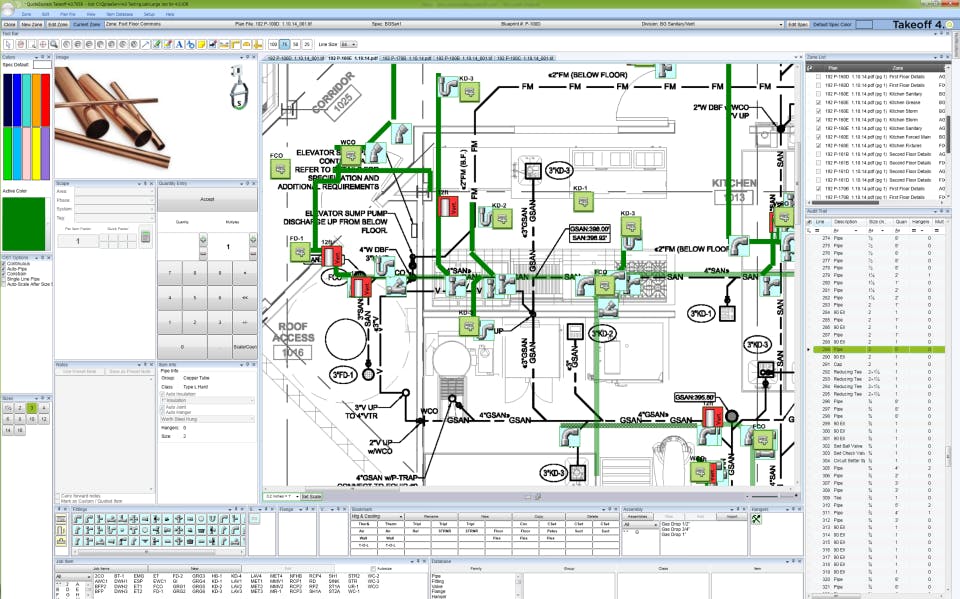Click the pipe hanger icon in image panel
The image size is (960, 599).
coord(237,87)
